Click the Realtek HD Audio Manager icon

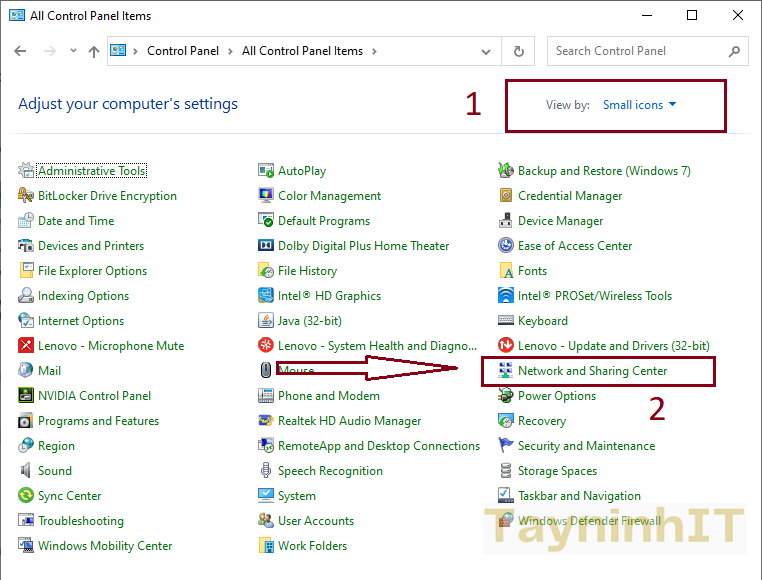click(266, 421)
